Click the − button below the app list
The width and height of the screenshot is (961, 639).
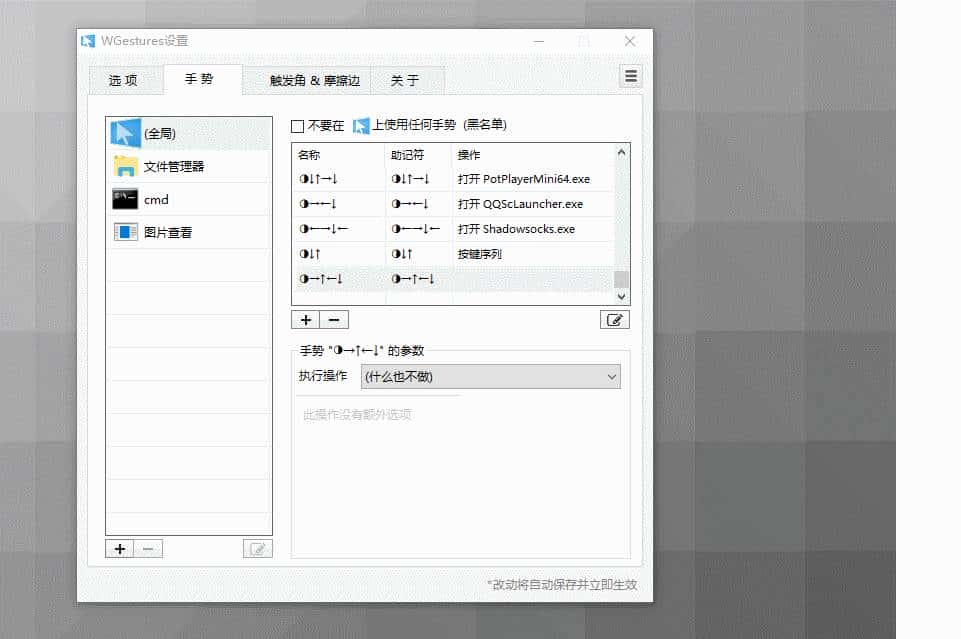(x=147, y=548)
